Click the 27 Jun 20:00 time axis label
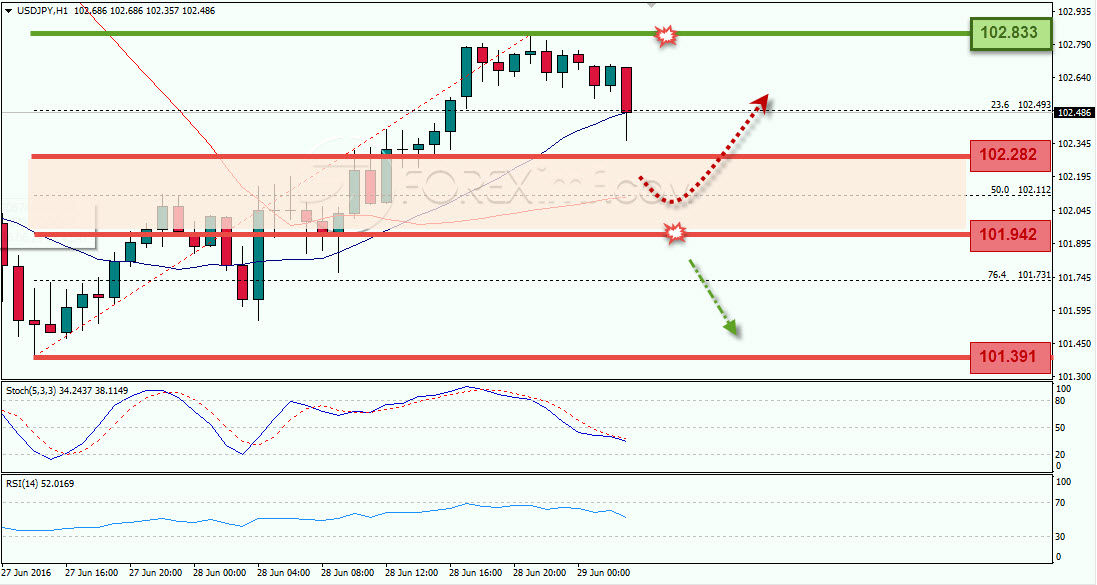Viewport: 1097px width, 585px height. [x=155, y=572]
